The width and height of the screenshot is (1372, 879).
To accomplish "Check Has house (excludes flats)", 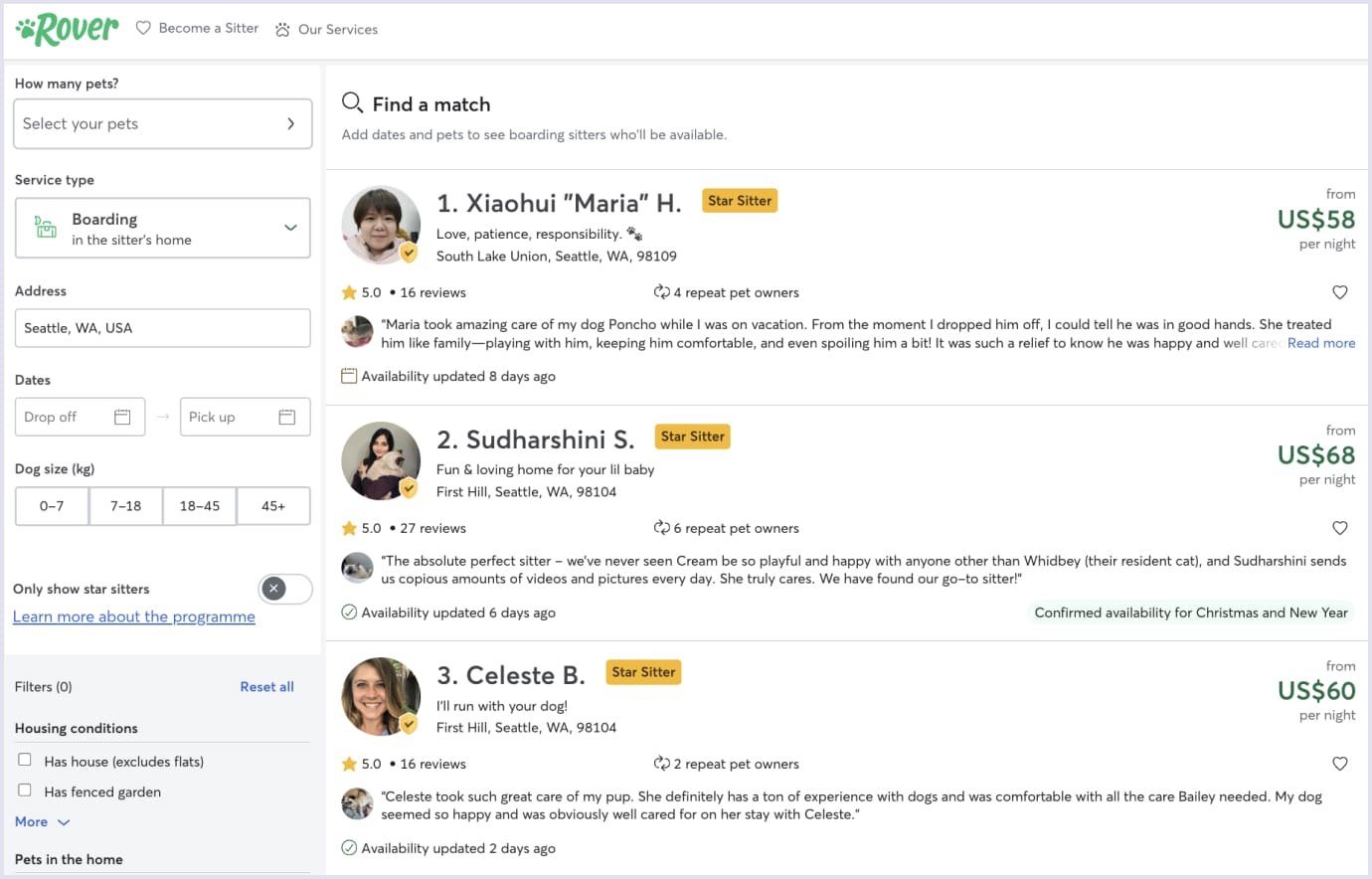I will coord(24,761).
